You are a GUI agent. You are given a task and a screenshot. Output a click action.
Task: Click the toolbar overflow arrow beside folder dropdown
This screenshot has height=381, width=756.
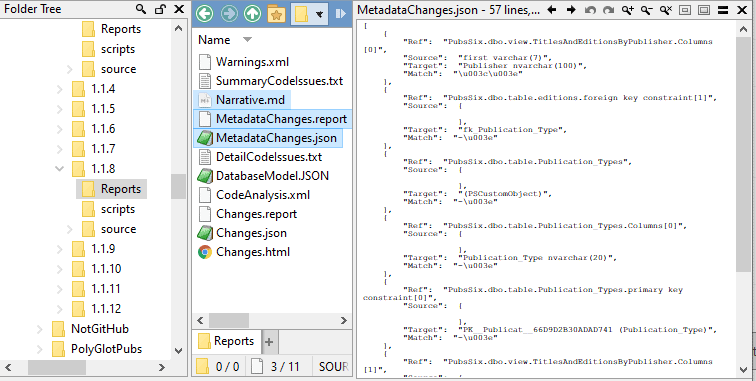(341, 14)
